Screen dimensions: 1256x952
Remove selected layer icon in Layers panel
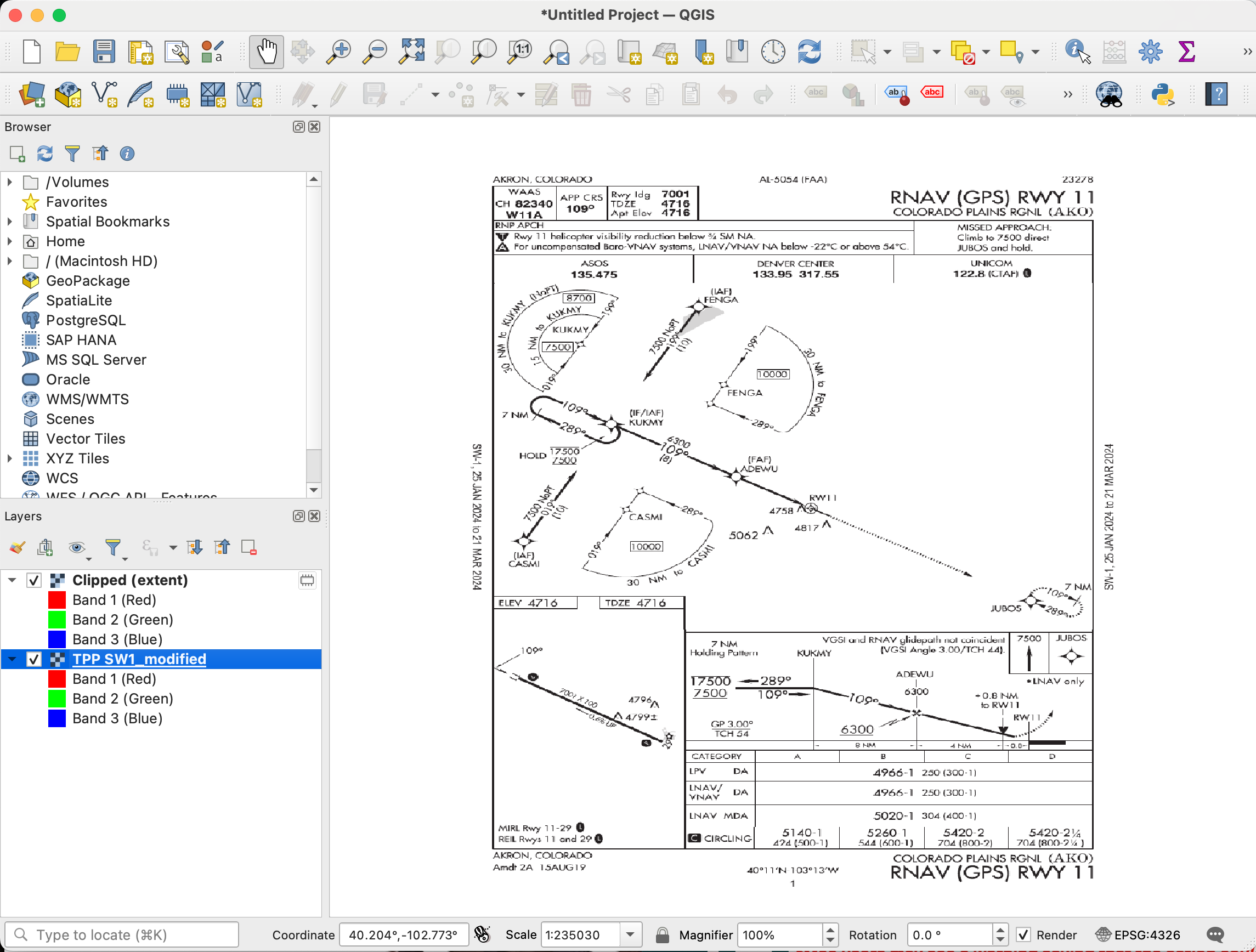tap(248, 547)
